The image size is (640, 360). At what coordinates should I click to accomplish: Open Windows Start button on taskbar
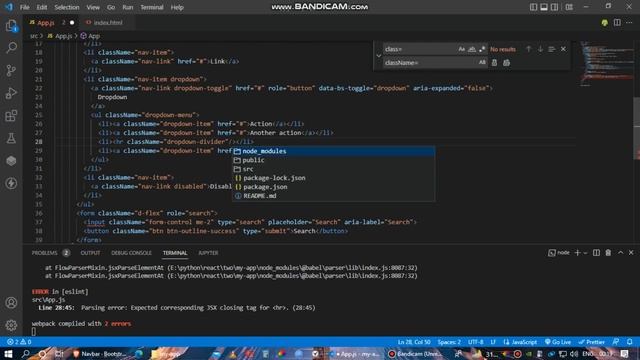pos(8,353)
